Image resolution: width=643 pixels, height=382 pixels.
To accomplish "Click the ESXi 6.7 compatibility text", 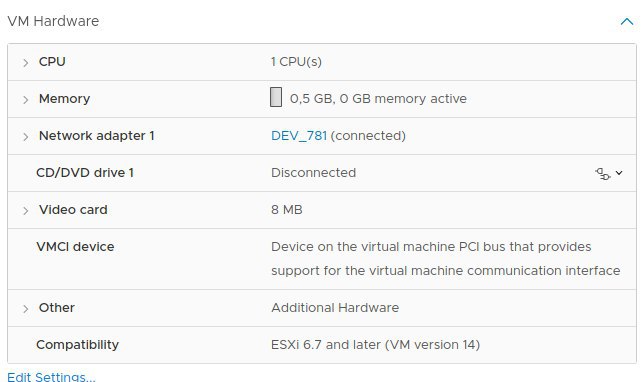I will click(x=375, y=345).
